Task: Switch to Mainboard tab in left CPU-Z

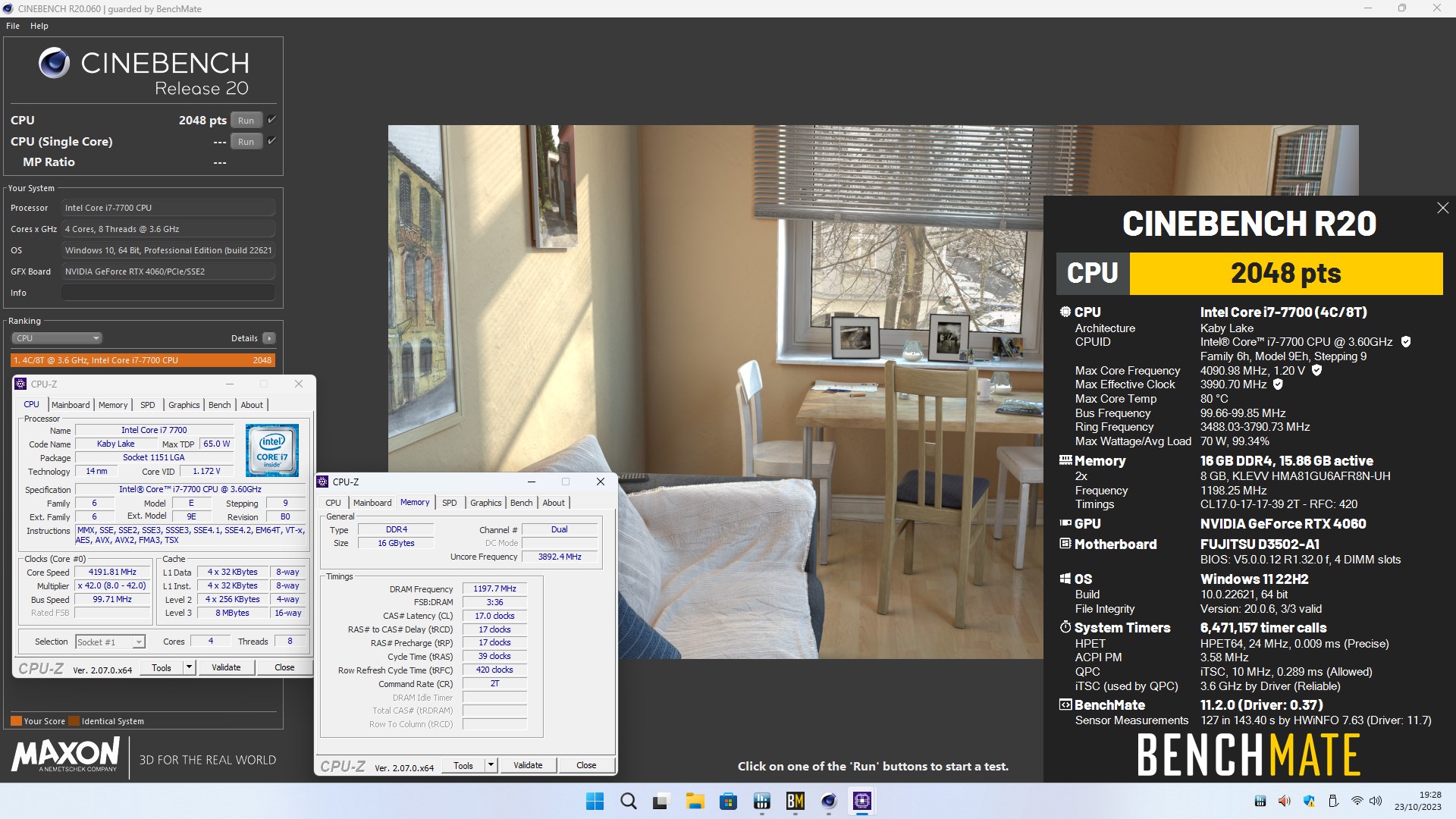Action: [x=71, y=405]
